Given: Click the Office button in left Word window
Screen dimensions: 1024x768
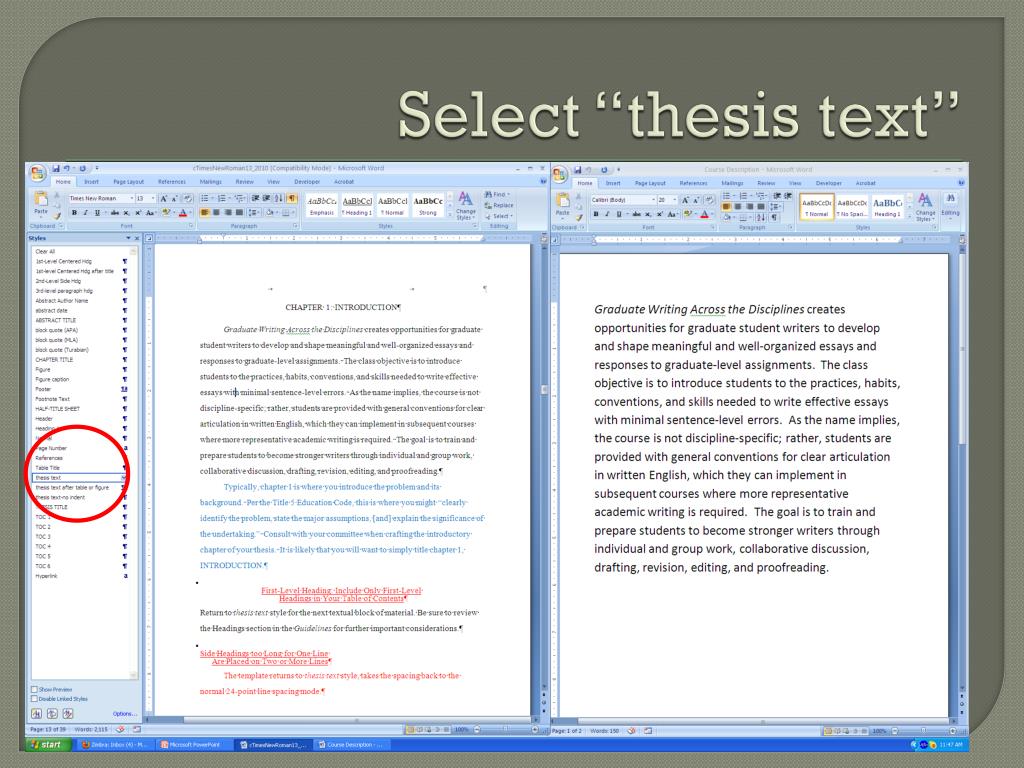Looking at the screenshot, I should click(37, 173).
